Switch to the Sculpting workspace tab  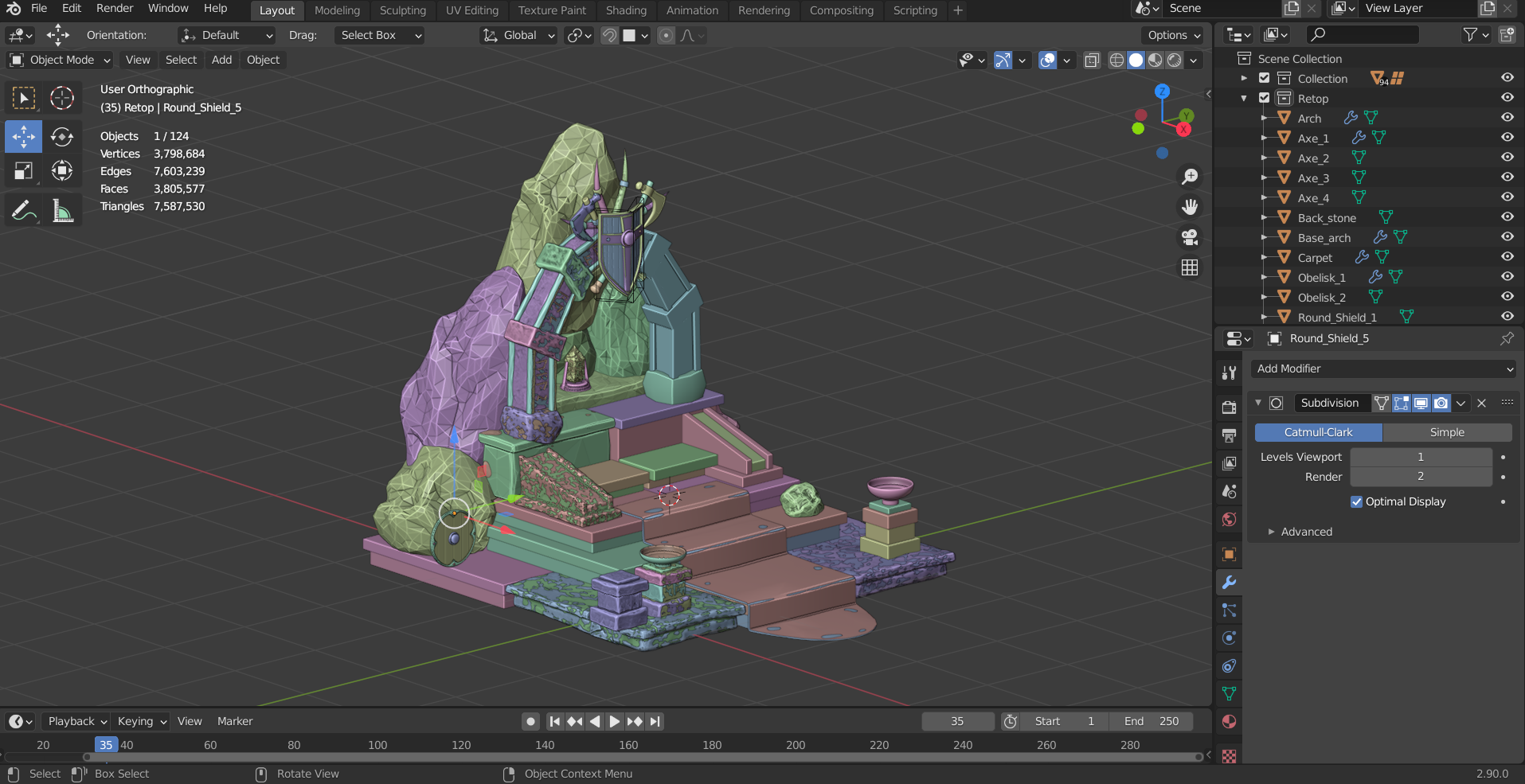click(x=402, y=10)
